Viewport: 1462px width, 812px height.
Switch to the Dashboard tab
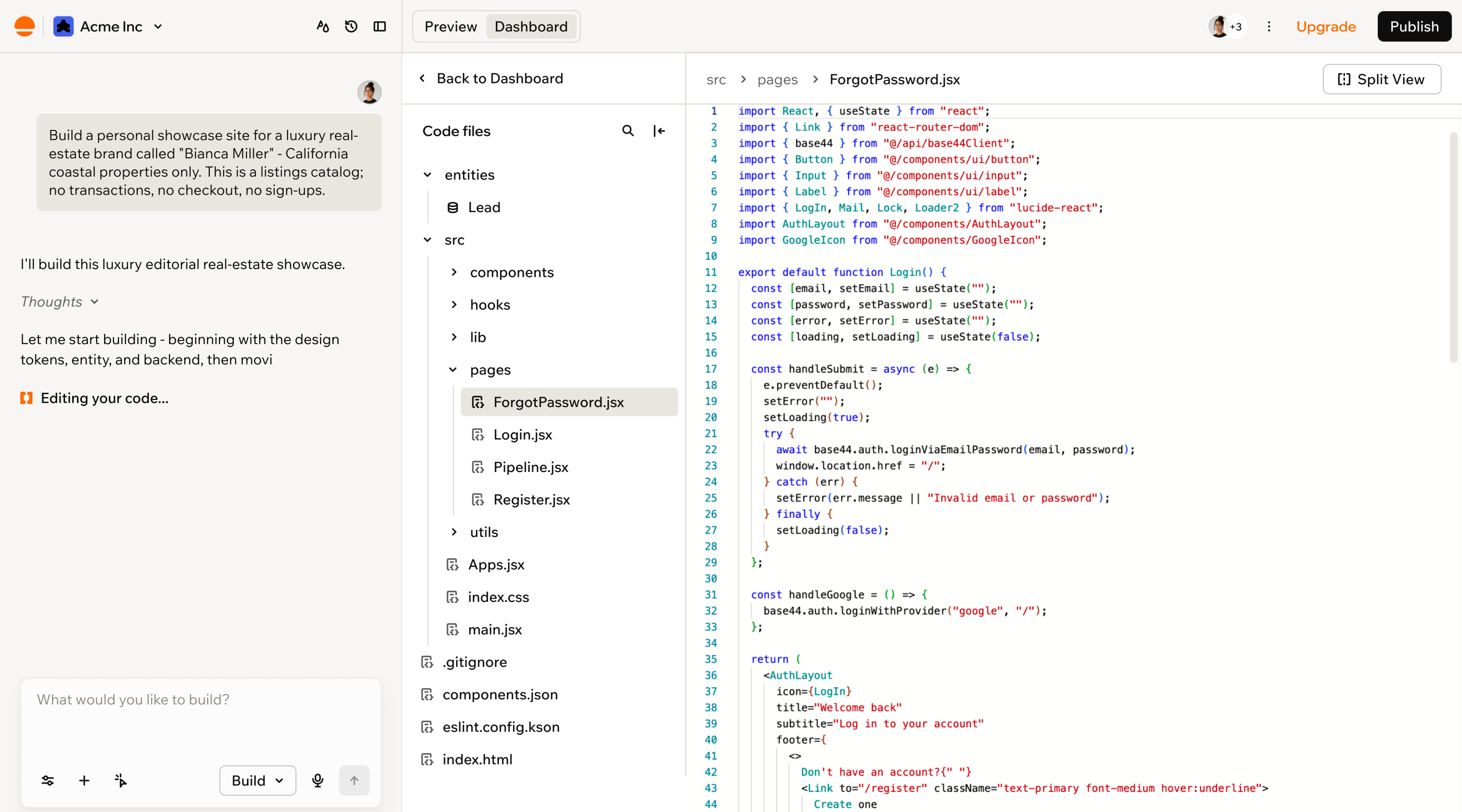tap(531, 27)
